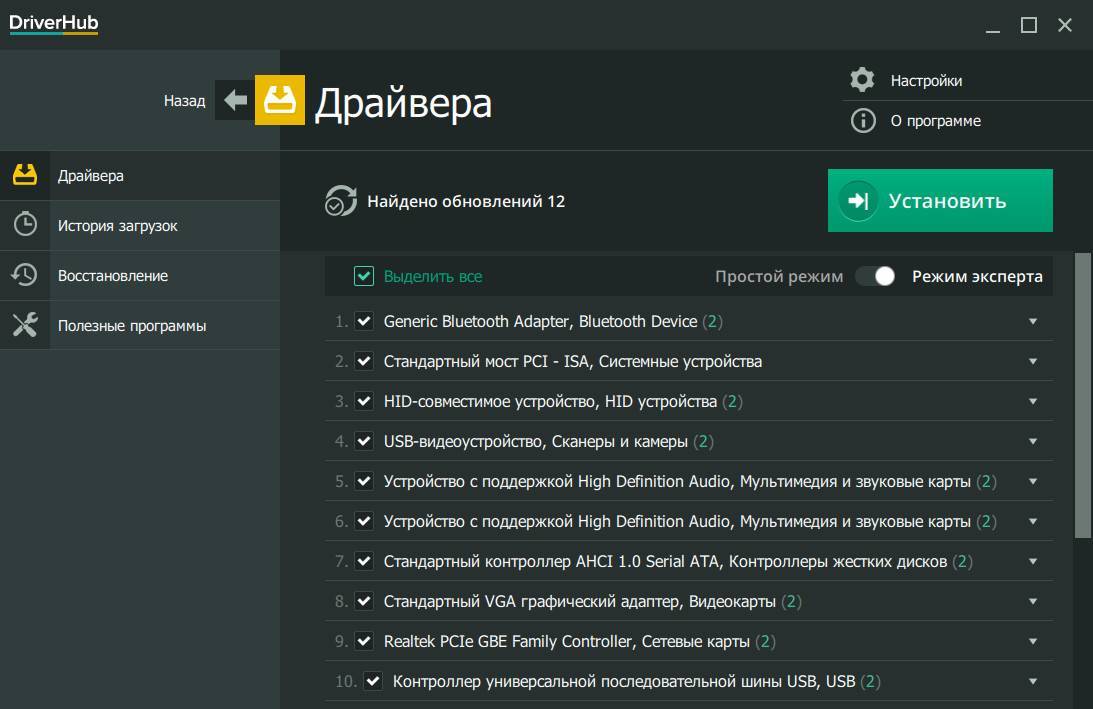Click the Полезные программы wrench icon
The height and width of the screenshot is (709, 1093).
(25, 325)
